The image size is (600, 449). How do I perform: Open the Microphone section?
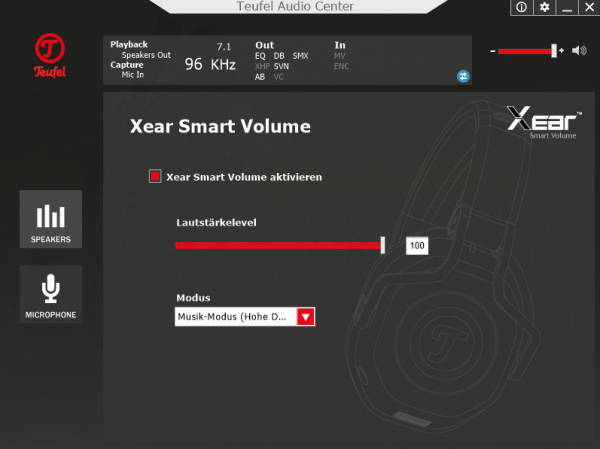[51, 294]
